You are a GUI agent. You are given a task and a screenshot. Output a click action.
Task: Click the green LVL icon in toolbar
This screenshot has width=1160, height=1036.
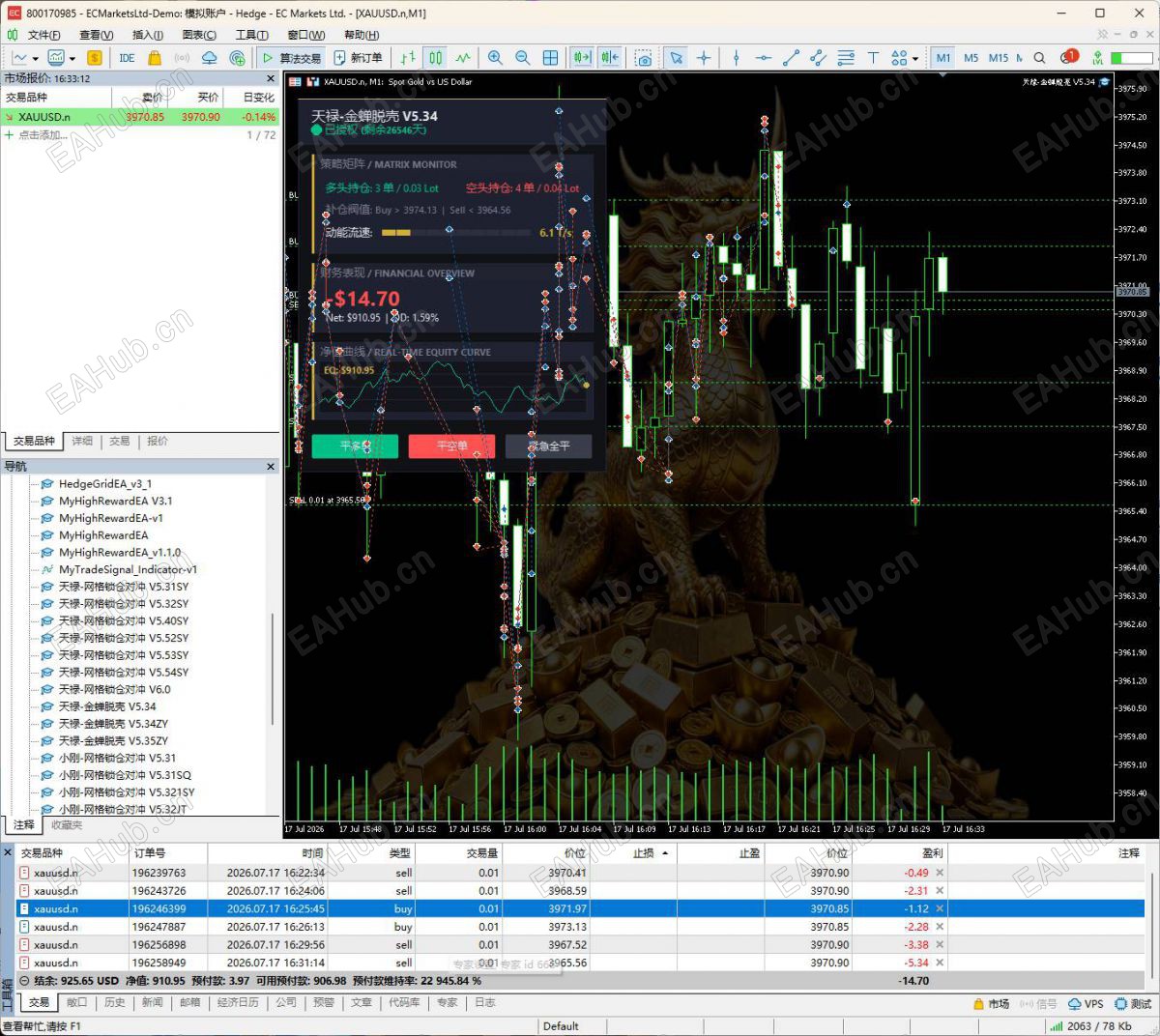1098,58
